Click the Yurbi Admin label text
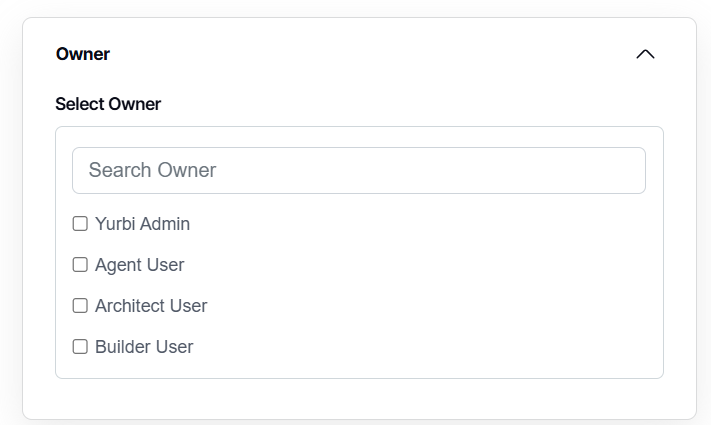Screen dimensions: 711x425 coord(142,224)
